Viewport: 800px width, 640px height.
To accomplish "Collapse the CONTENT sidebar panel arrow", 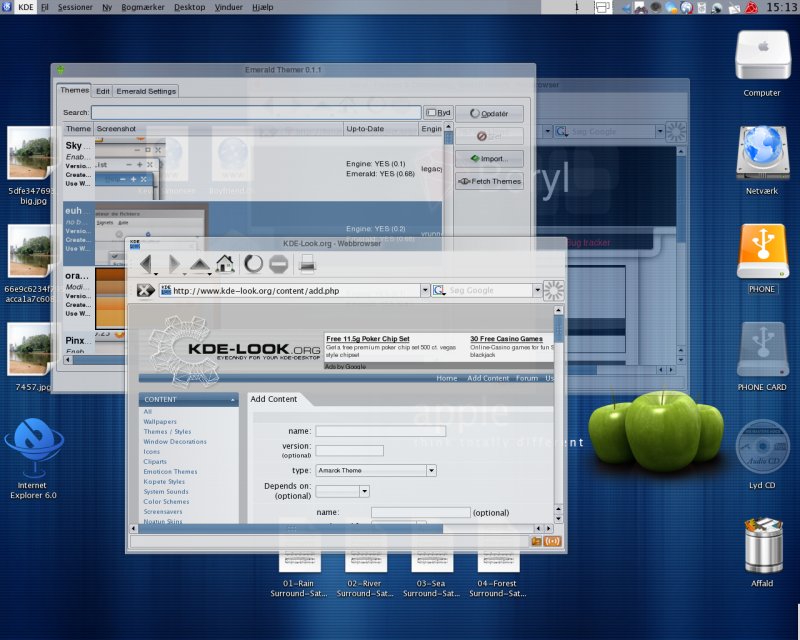I will pyautogui.click(x=233, y=400).
